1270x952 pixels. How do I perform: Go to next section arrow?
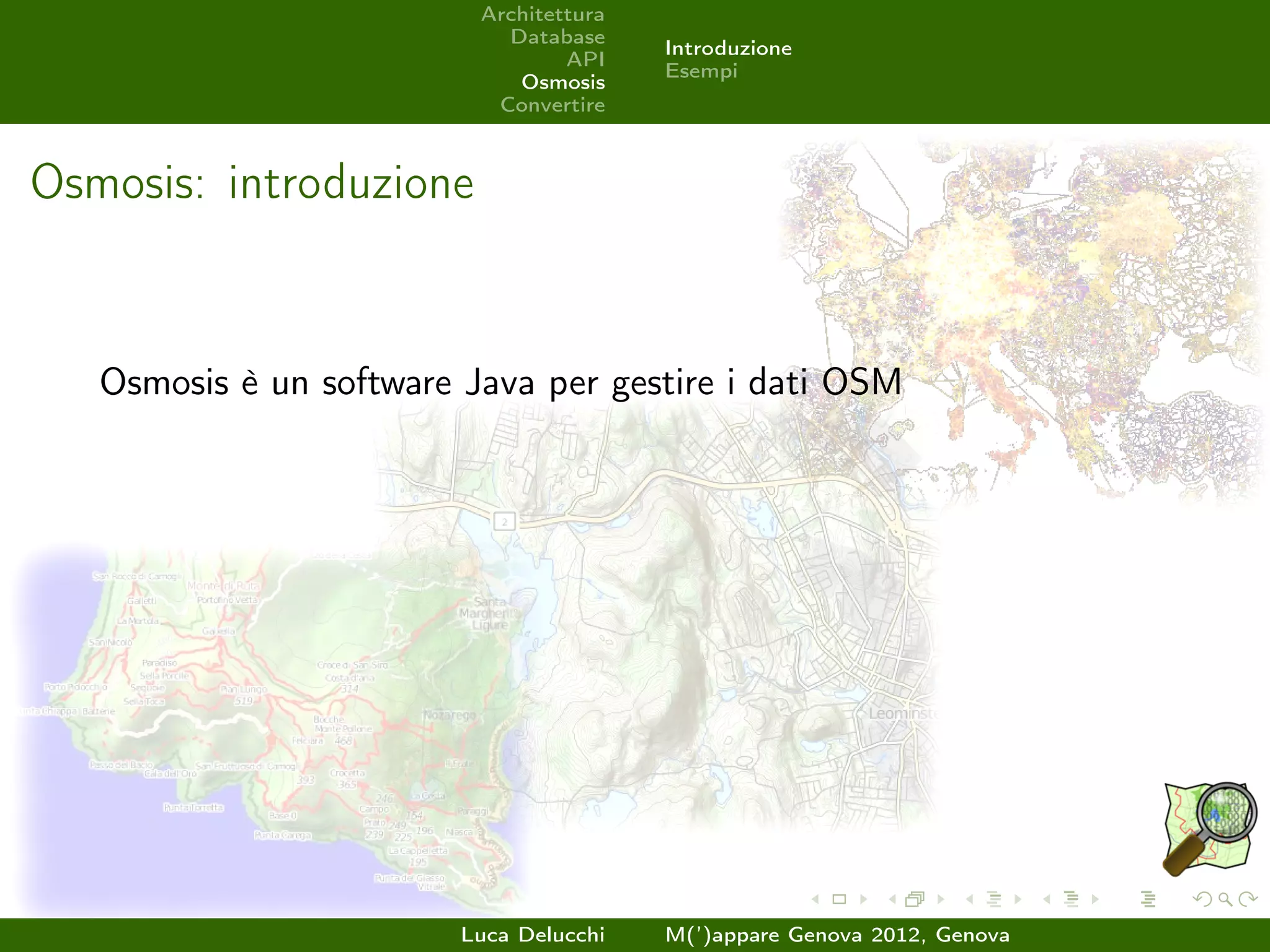coord(1095,899)
